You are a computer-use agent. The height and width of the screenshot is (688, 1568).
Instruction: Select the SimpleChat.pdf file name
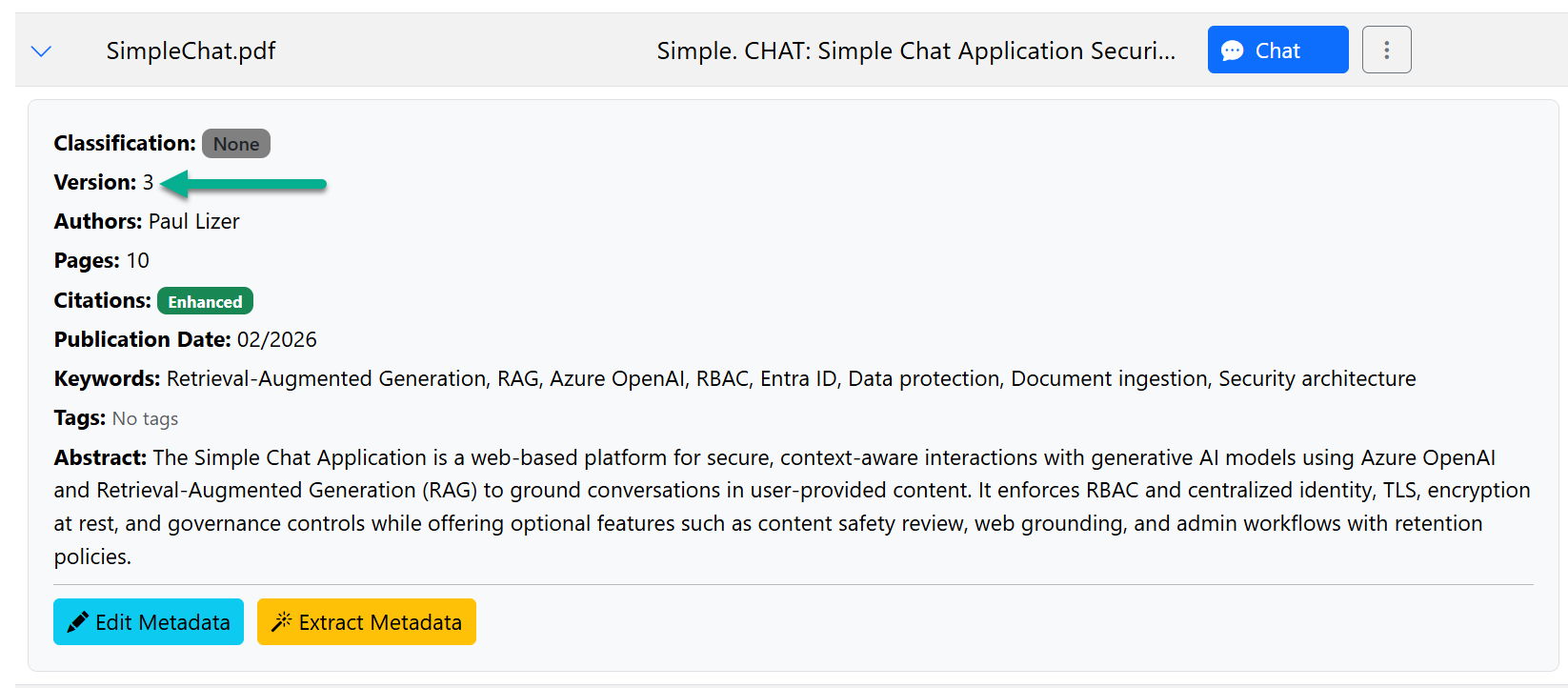pos(191,51)
